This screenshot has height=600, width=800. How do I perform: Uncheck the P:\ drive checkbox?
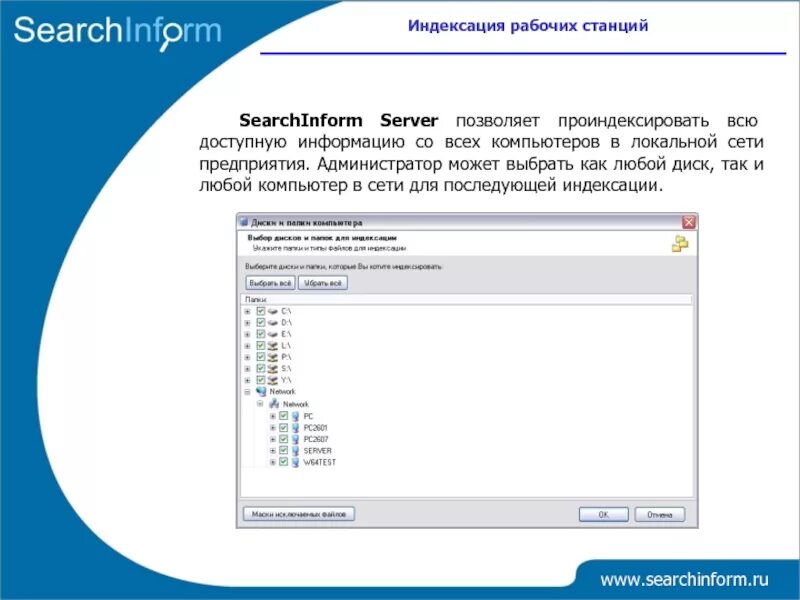[261, 357]
